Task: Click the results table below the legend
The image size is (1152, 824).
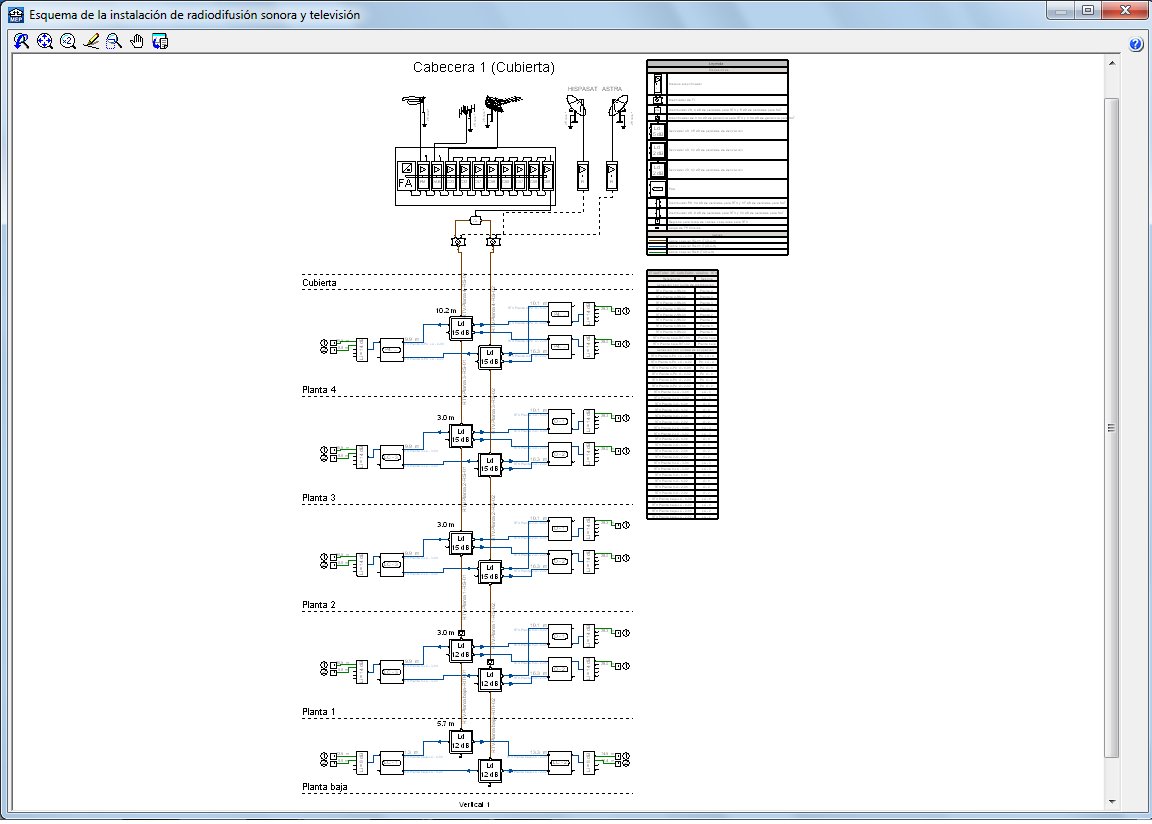Action: [x=682, y=394]
